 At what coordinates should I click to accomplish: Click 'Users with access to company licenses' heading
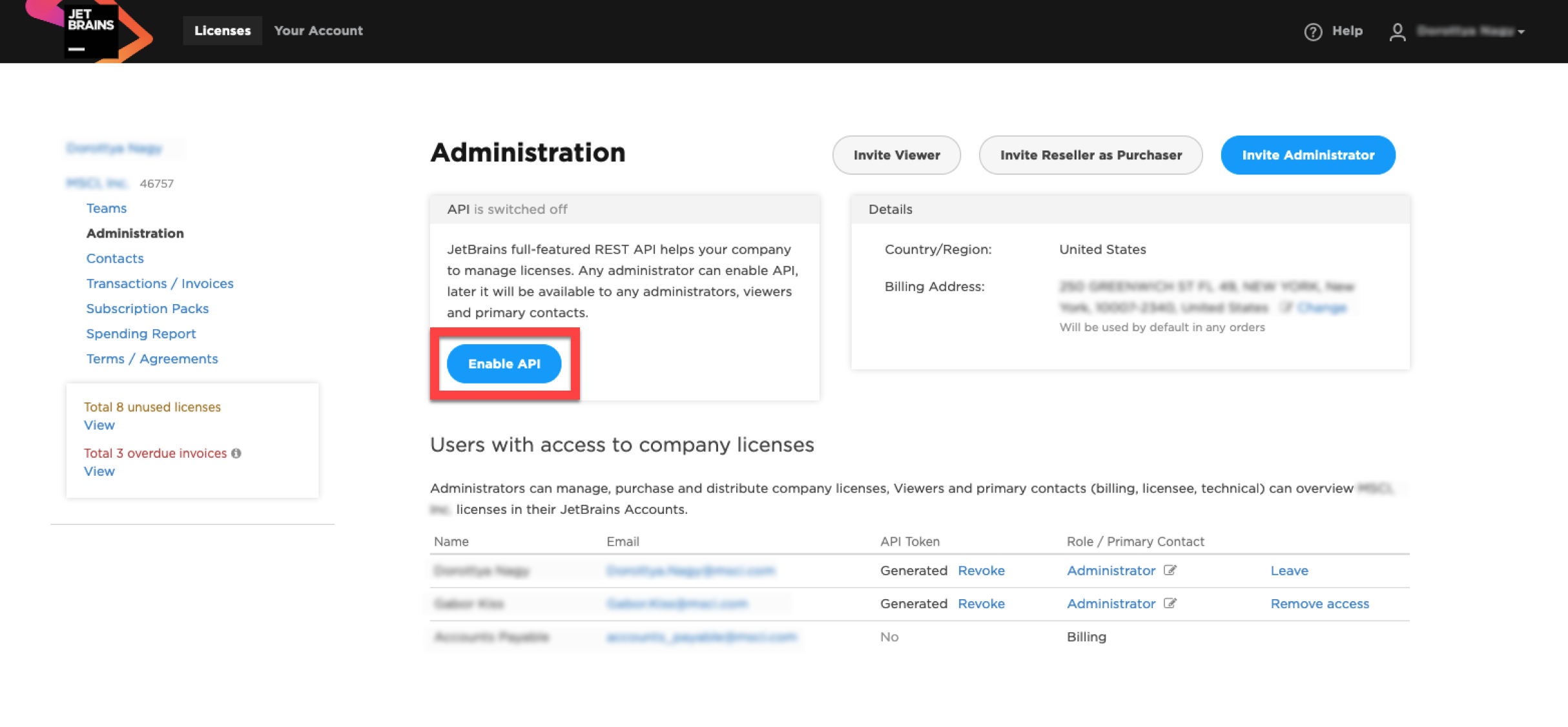[x=622, y=445]
